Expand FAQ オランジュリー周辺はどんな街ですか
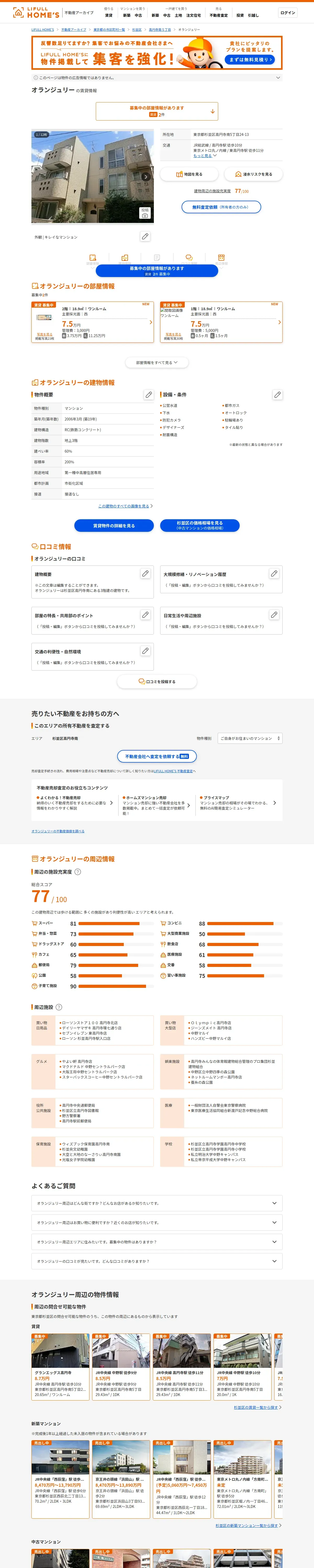 [157, 1203]
